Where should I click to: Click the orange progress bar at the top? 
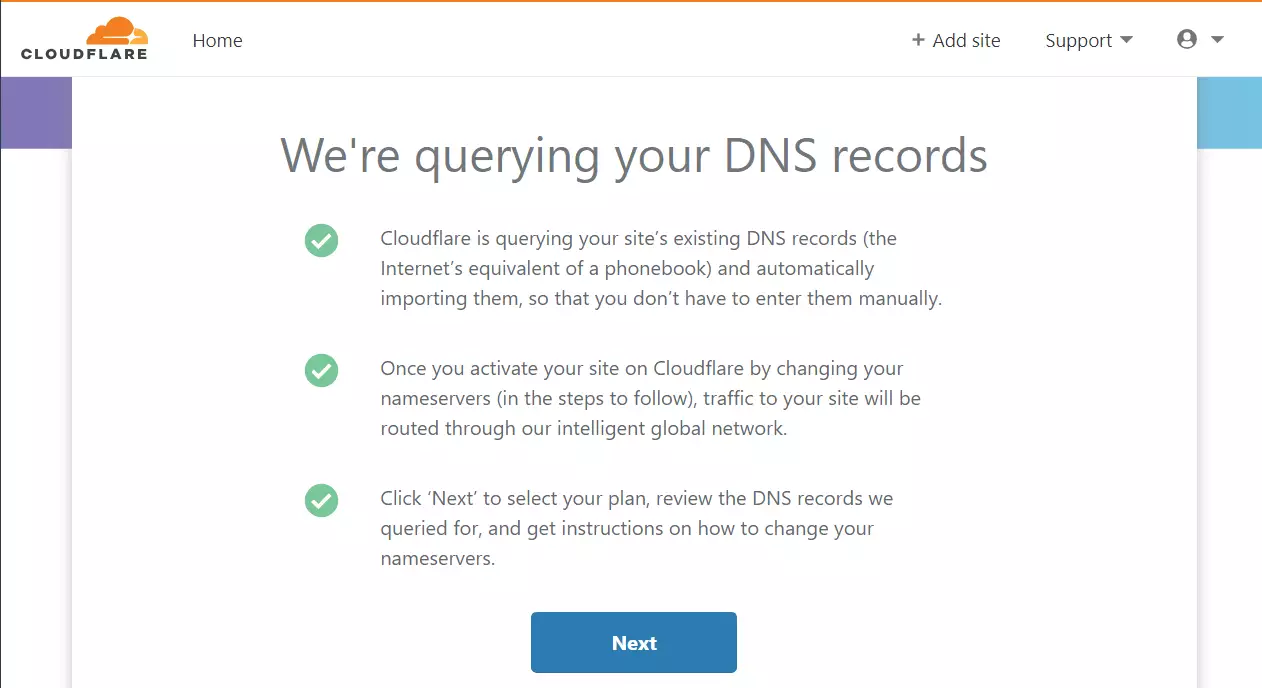click(631, 1)
